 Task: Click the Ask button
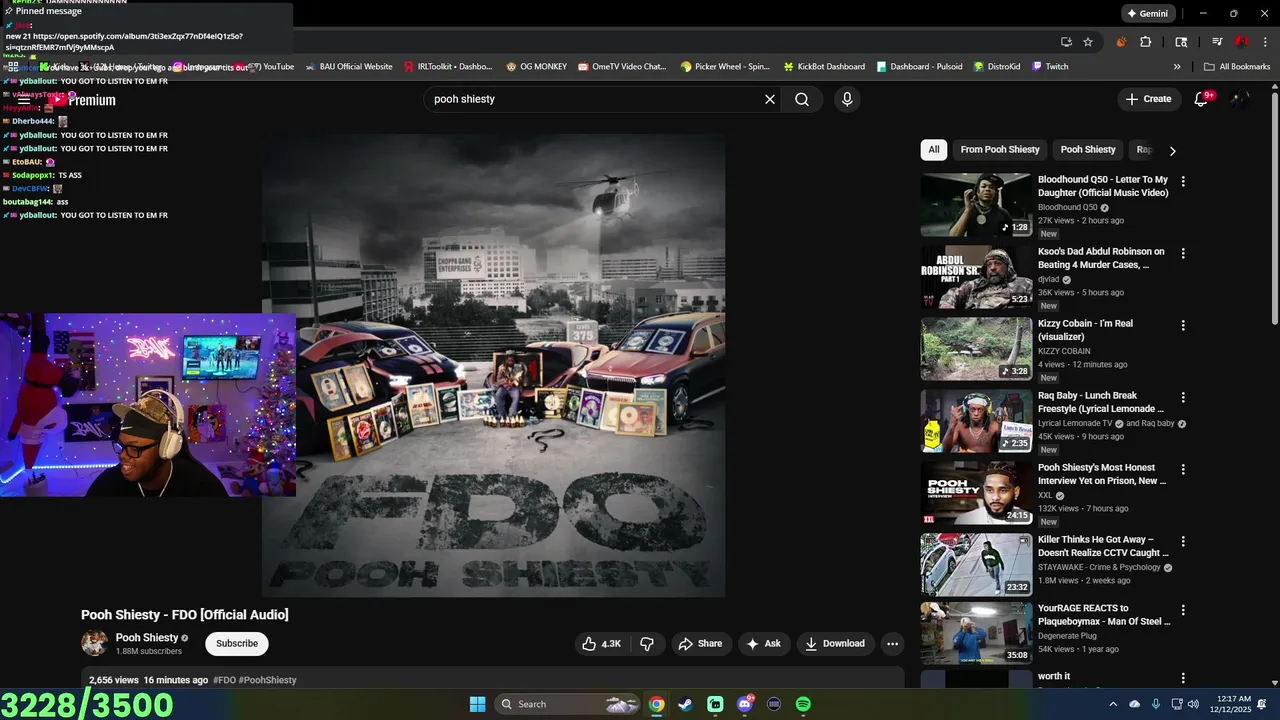coord(763,644)
